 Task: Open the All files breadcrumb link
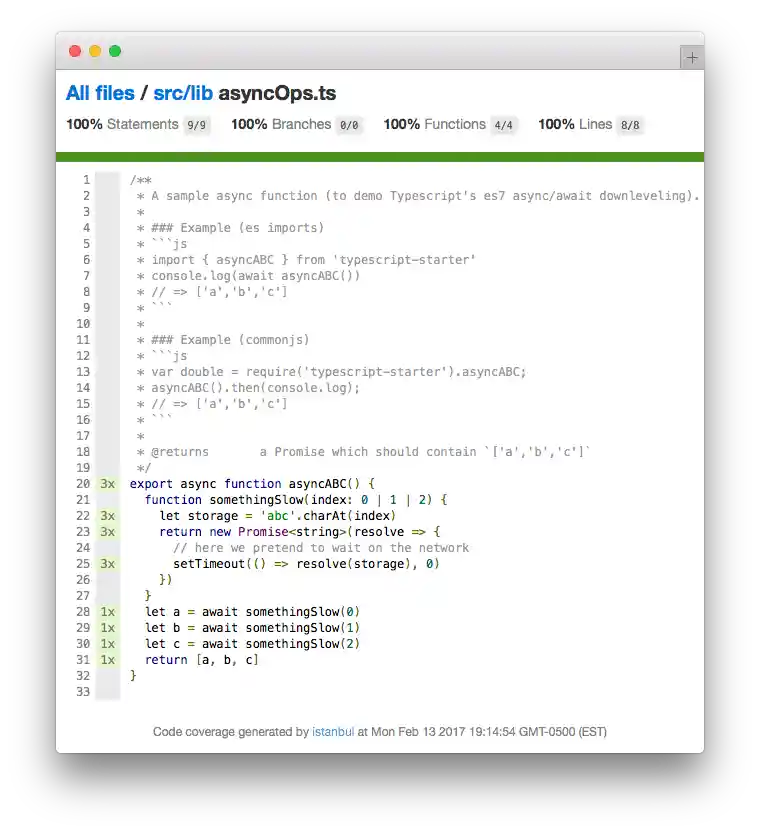coord(100,93)
